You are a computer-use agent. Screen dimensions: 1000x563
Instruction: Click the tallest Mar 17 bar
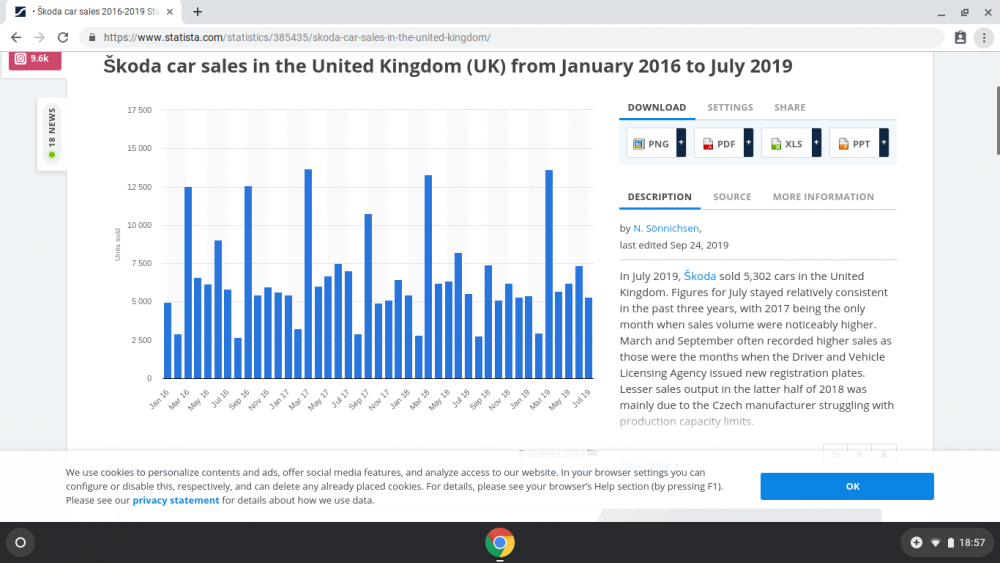[x=308, y=274]
